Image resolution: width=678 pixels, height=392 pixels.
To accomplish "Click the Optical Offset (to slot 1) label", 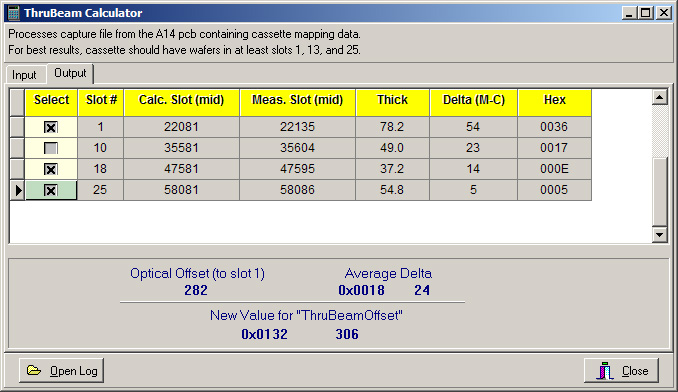I will point(197,274).
